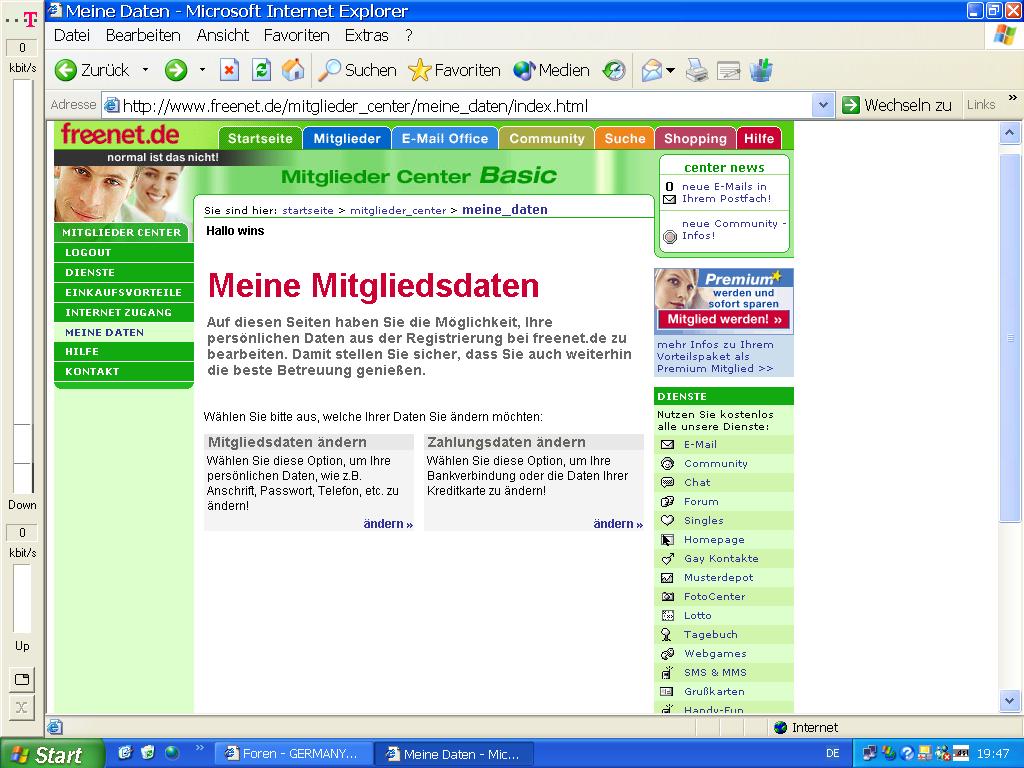Open the Favoriten menu in menu bar
This screenshot has width=1024, height=768.
[296, 35]
